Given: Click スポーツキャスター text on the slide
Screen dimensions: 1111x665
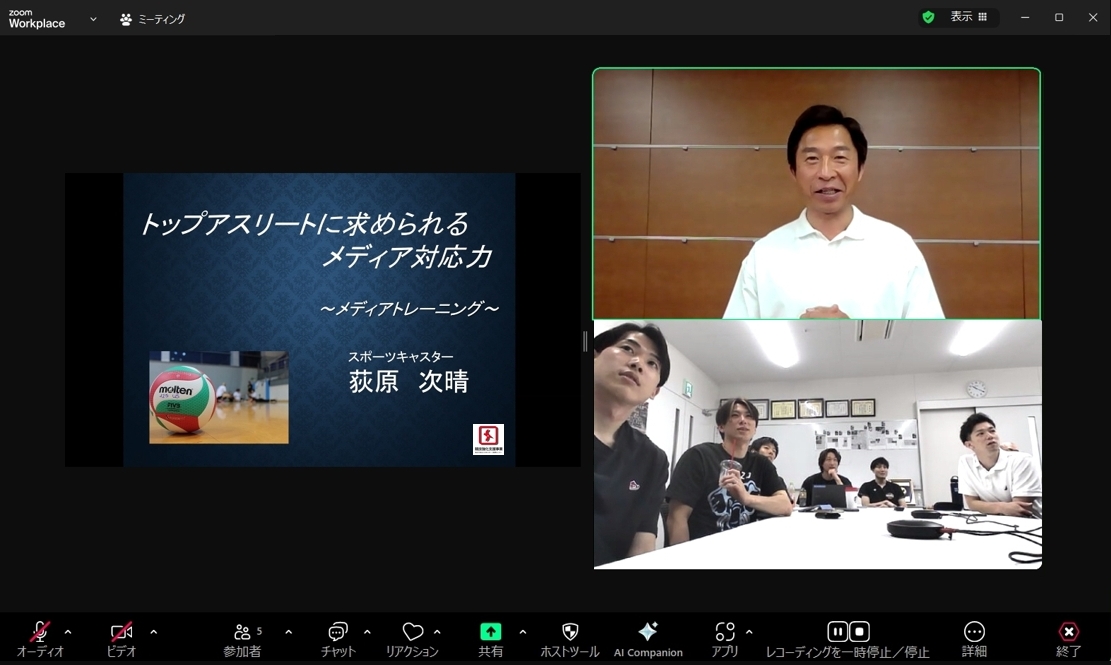Looking at the screenshot, I should coord(400,356).
